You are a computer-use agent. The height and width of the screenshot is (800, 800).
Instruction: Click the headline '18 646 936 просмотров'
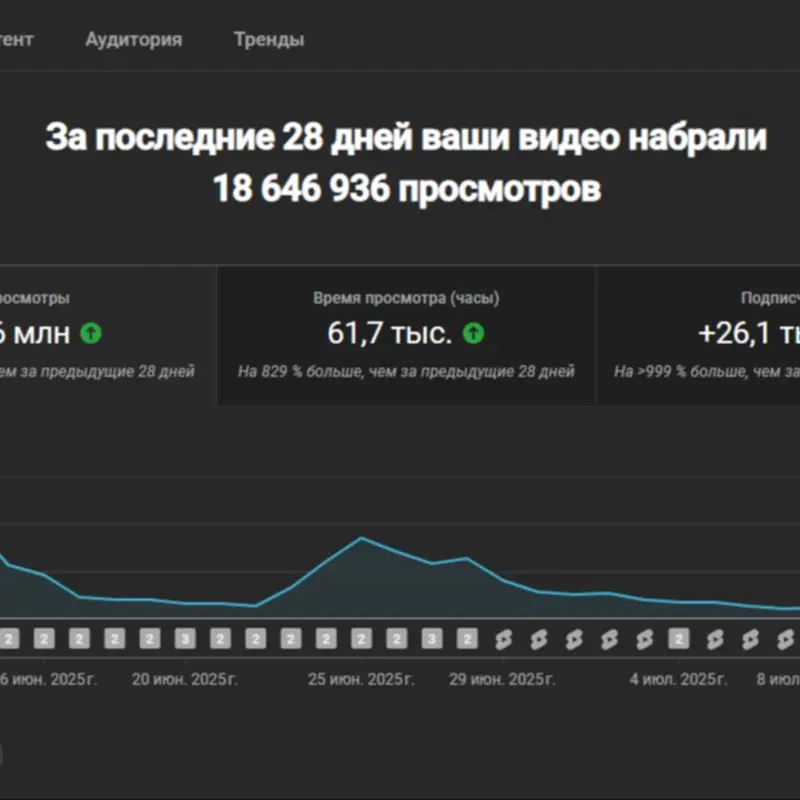pyautogui.click(x=407, y=189)
